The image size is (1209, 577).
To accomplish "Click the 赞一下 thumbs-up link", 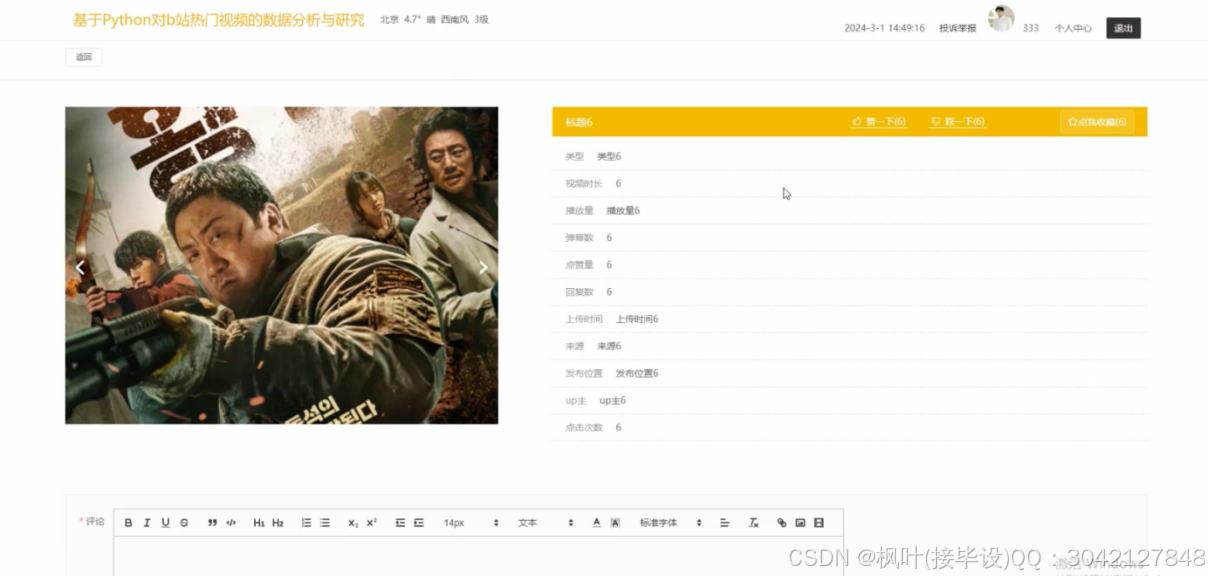I will coord(879,122).
